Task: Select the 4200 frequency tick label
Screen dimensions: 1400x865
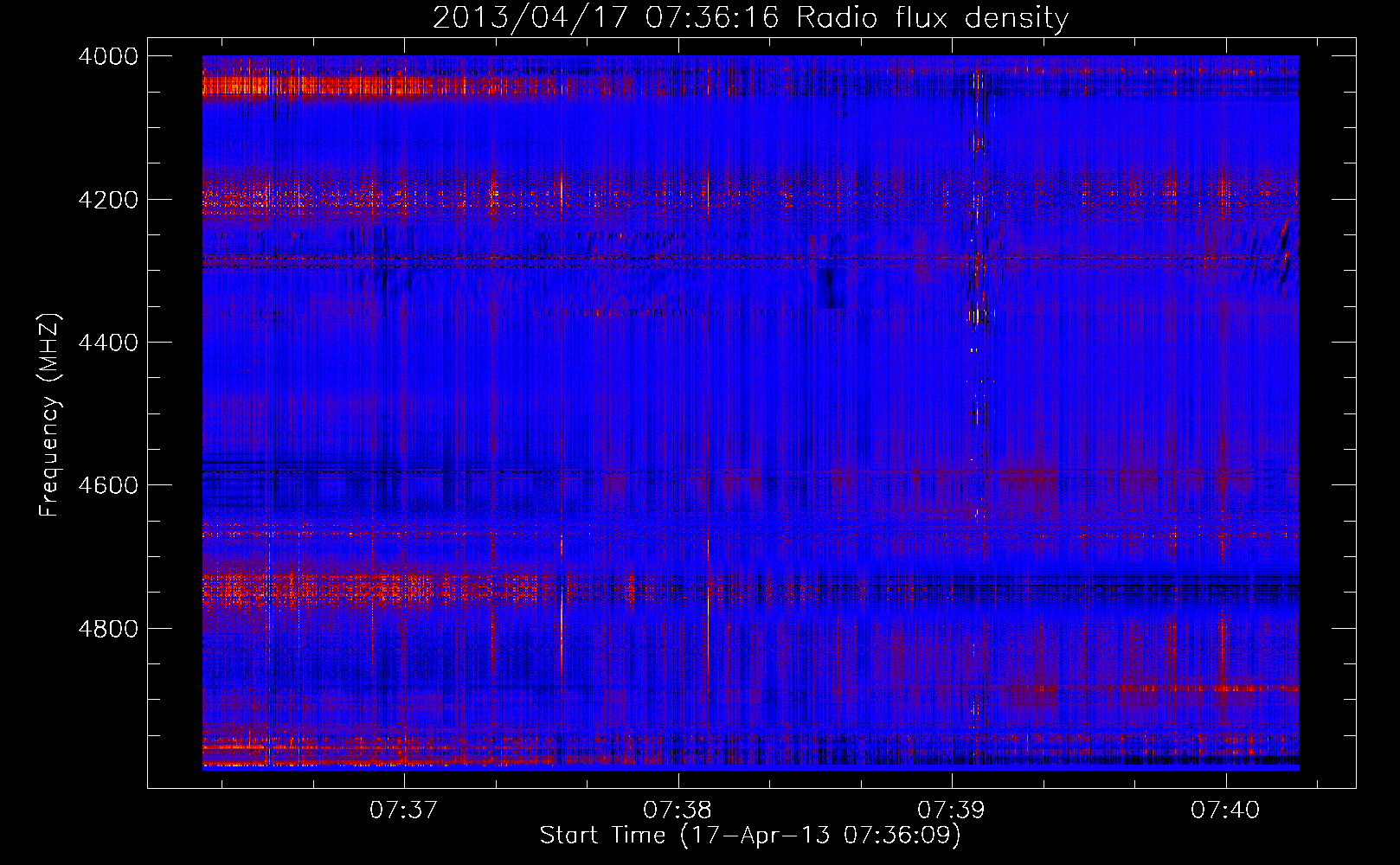Action: click(108, 200)
